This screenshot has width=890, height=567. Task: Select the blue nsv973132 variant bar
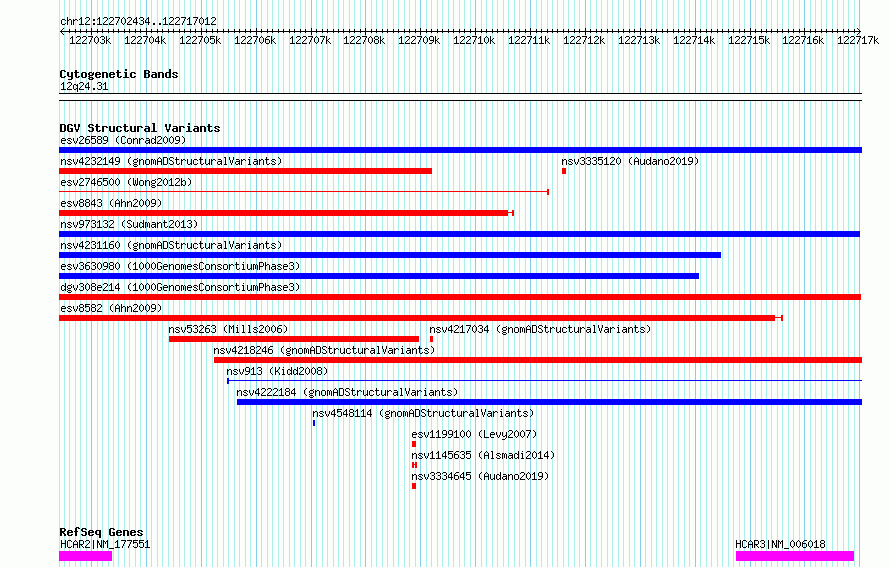click(459, 234)
